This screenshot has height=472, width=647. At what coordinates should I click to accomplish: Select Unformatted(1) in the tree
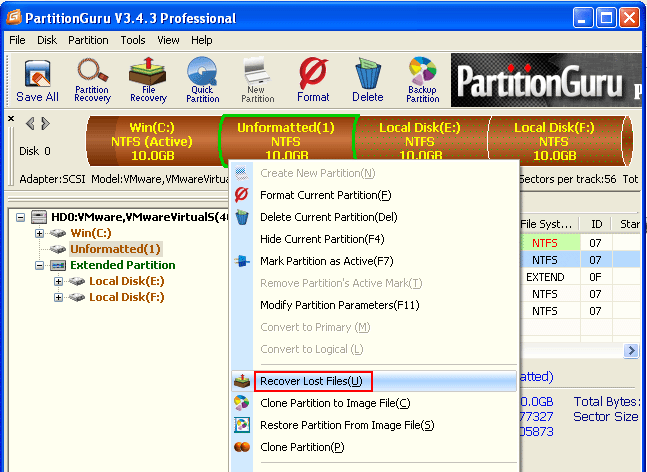(116, 249)
